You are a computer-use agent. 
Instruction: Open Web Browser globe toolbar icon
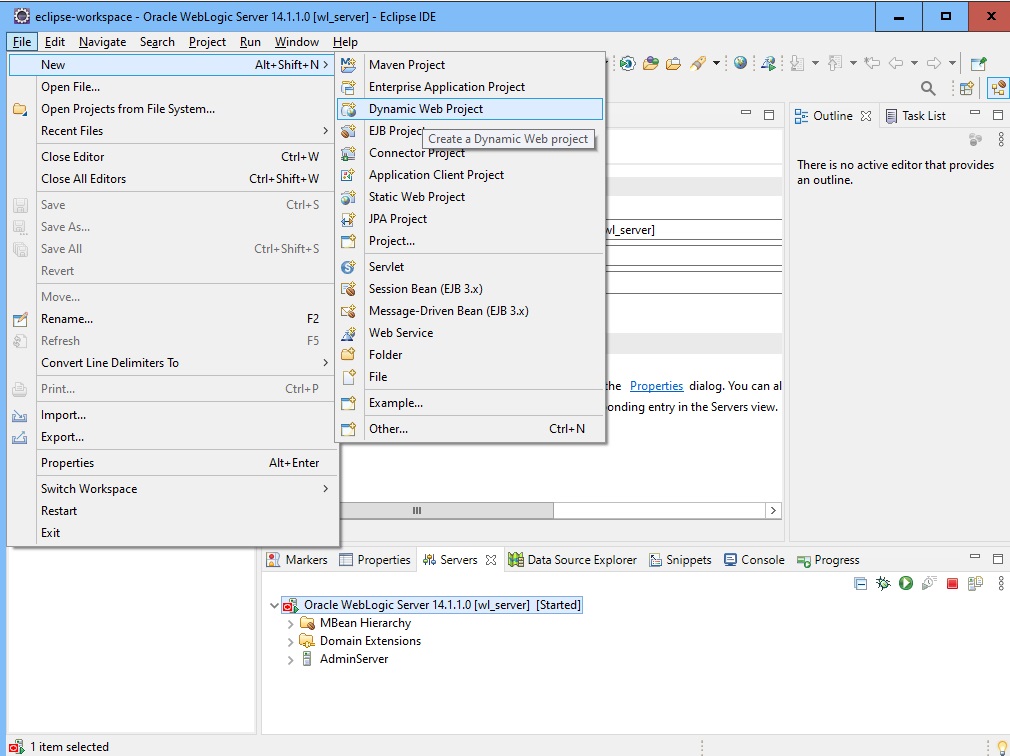(x=740, y=62)
